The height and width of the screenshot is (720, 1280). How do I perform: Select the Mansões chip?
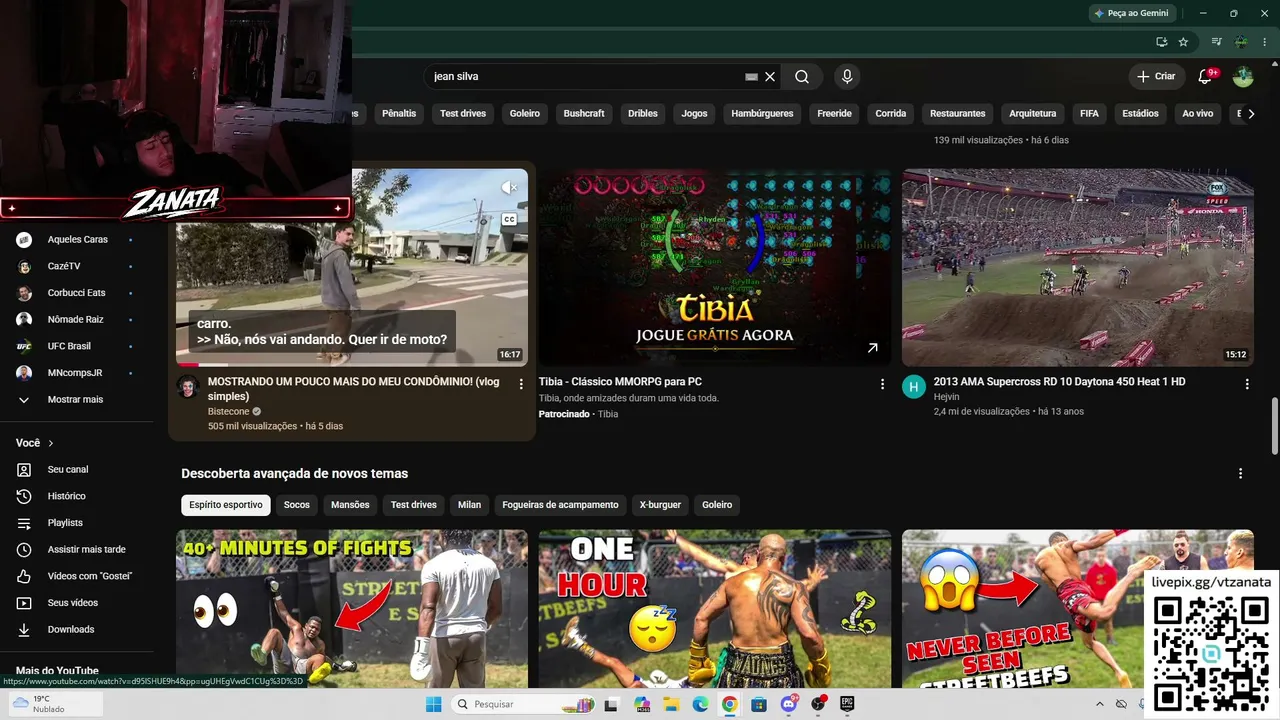click(350, 505)
